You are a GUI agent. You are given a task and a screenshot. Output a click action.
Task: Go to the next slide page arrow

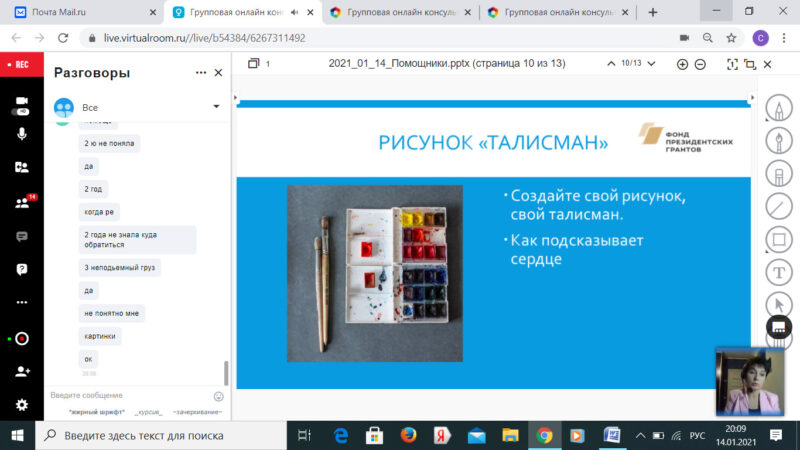pos(652,64)
